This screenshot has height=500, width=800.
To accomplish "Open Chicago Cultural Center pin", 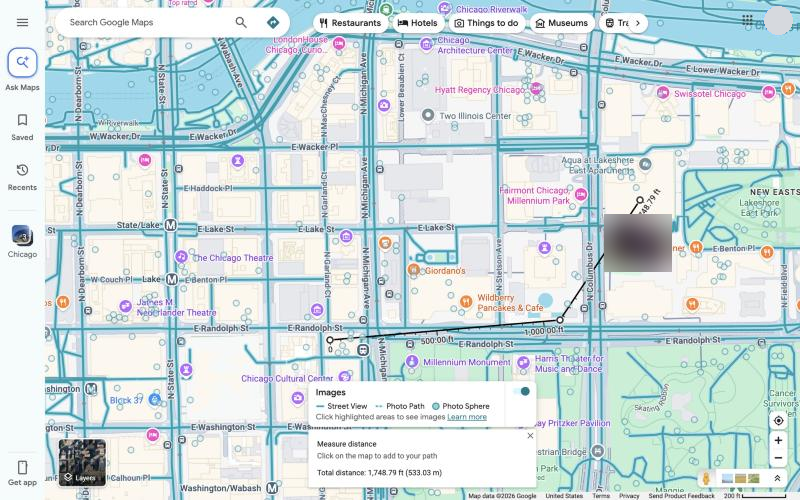I will pos(344,377).
